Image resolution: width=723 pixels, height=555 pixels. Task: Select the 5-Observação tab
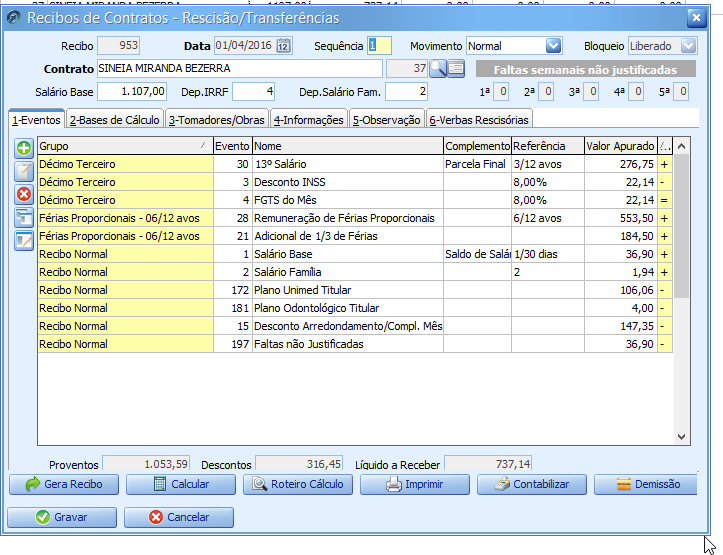point(387,120)
